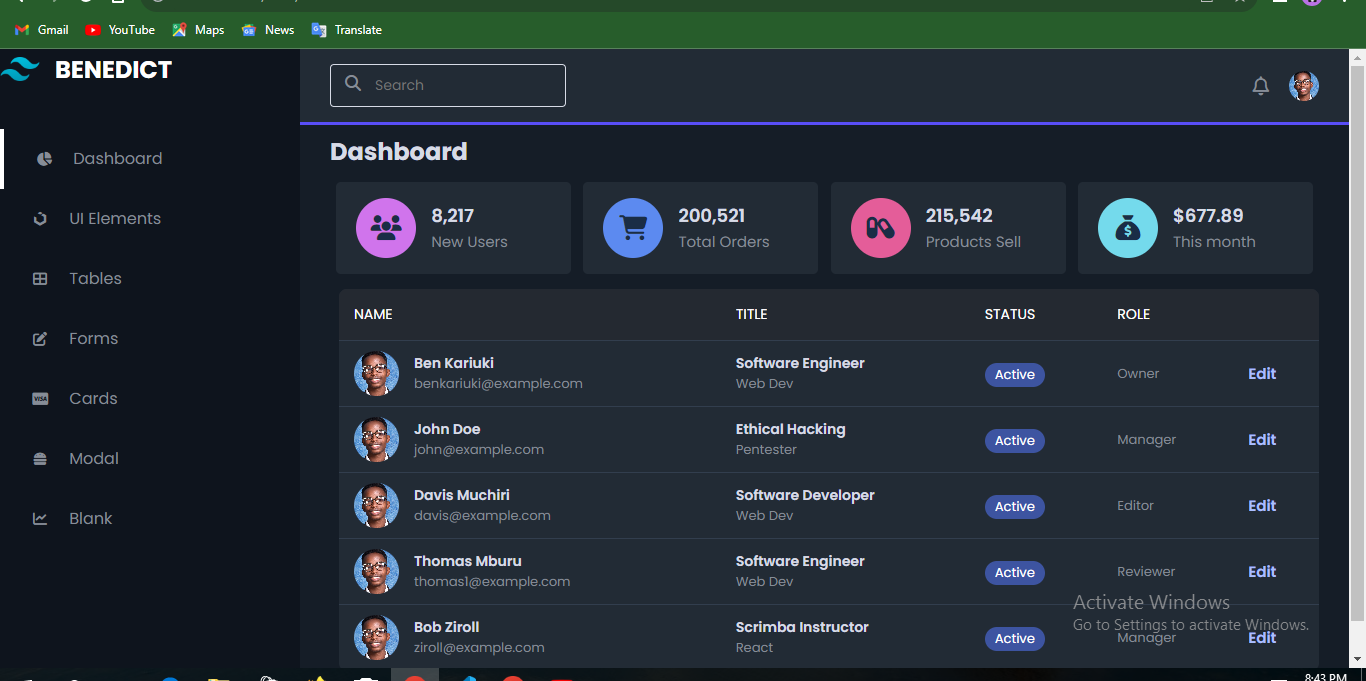
Task: Open the Gmail bookmark
Action: coord(41,29)
